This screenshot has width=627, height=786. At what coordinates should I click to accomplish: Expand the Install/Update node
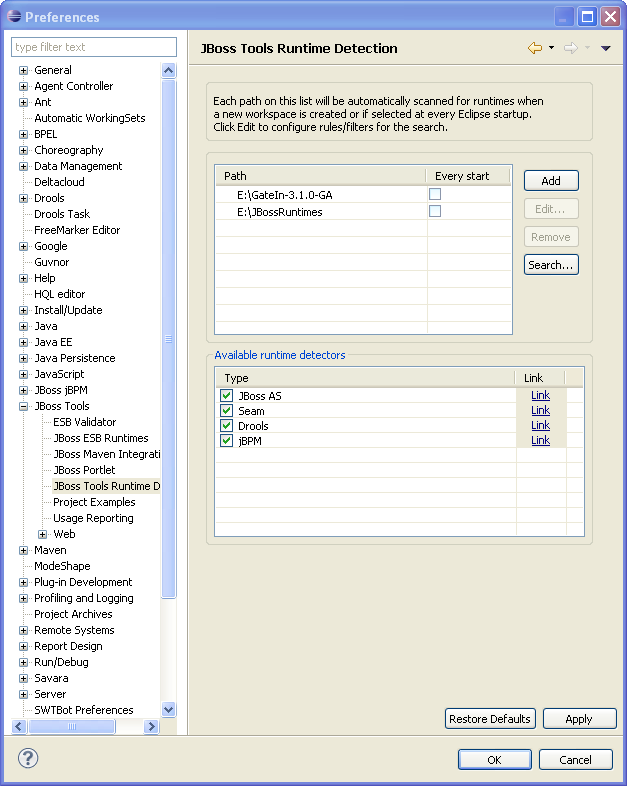click(23, 310)
